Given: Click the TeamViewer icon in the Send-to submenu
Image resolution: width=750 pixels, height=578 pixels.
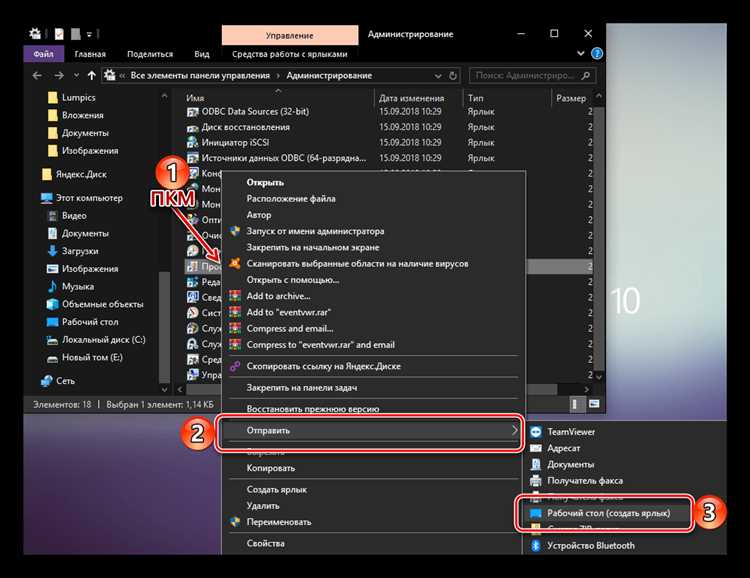Looking at the screenshot, I should pyautogui.click(x=536, y=431).
